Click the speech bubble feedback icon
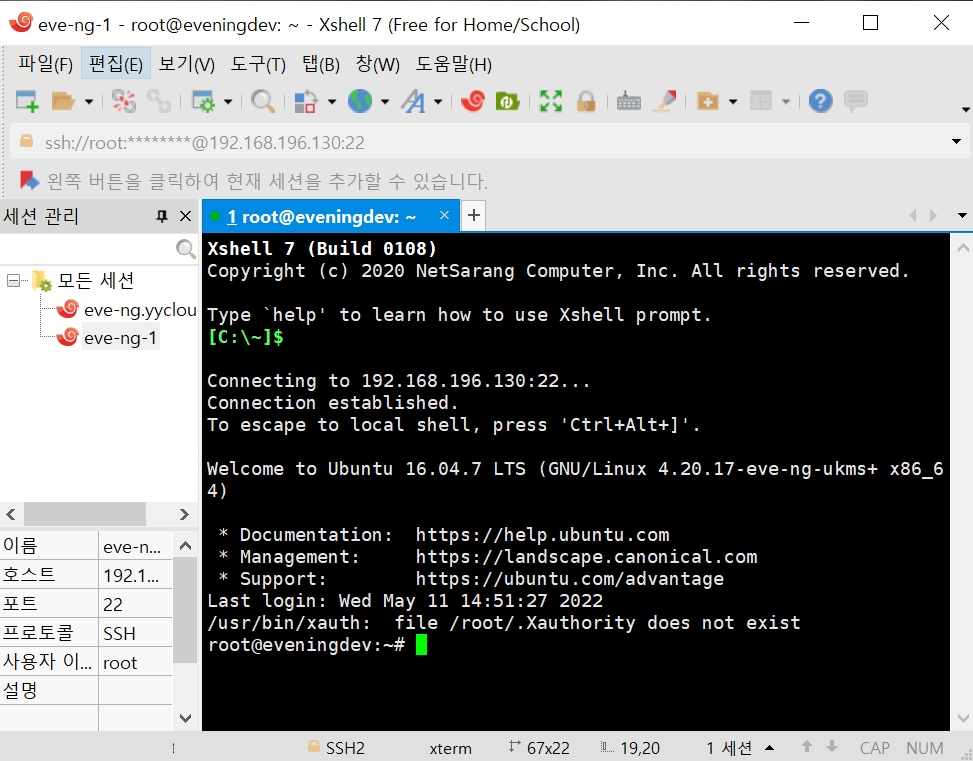 [x=856, y=101]
